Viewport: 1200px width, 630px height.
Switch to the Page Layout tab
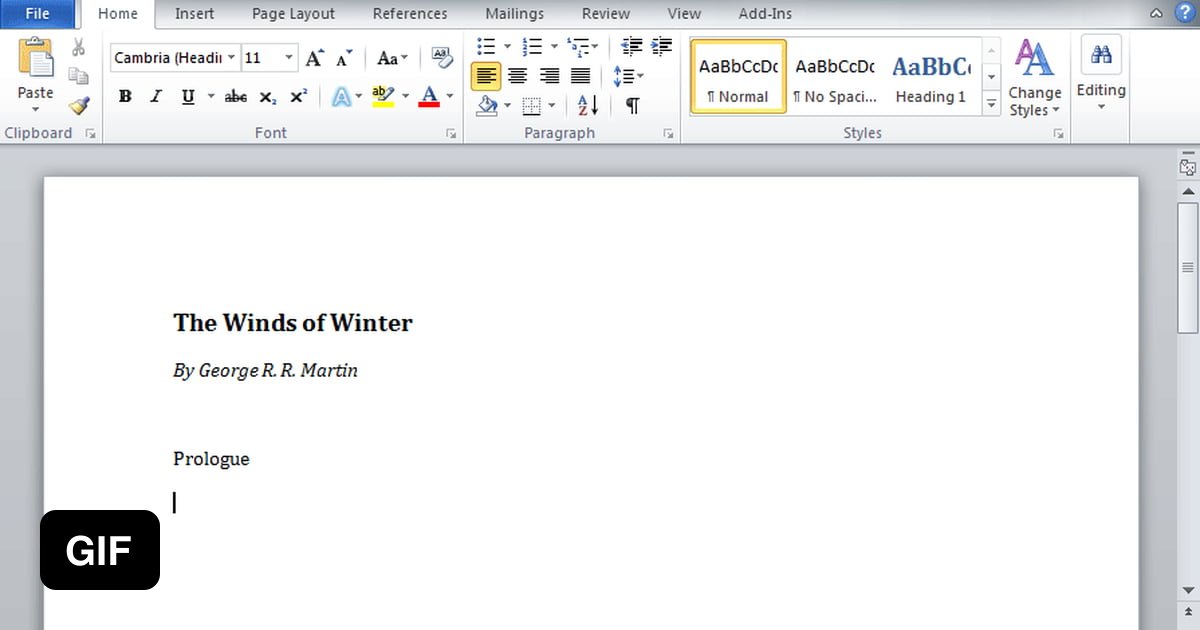pyautogui.click(x=293, y=14)
